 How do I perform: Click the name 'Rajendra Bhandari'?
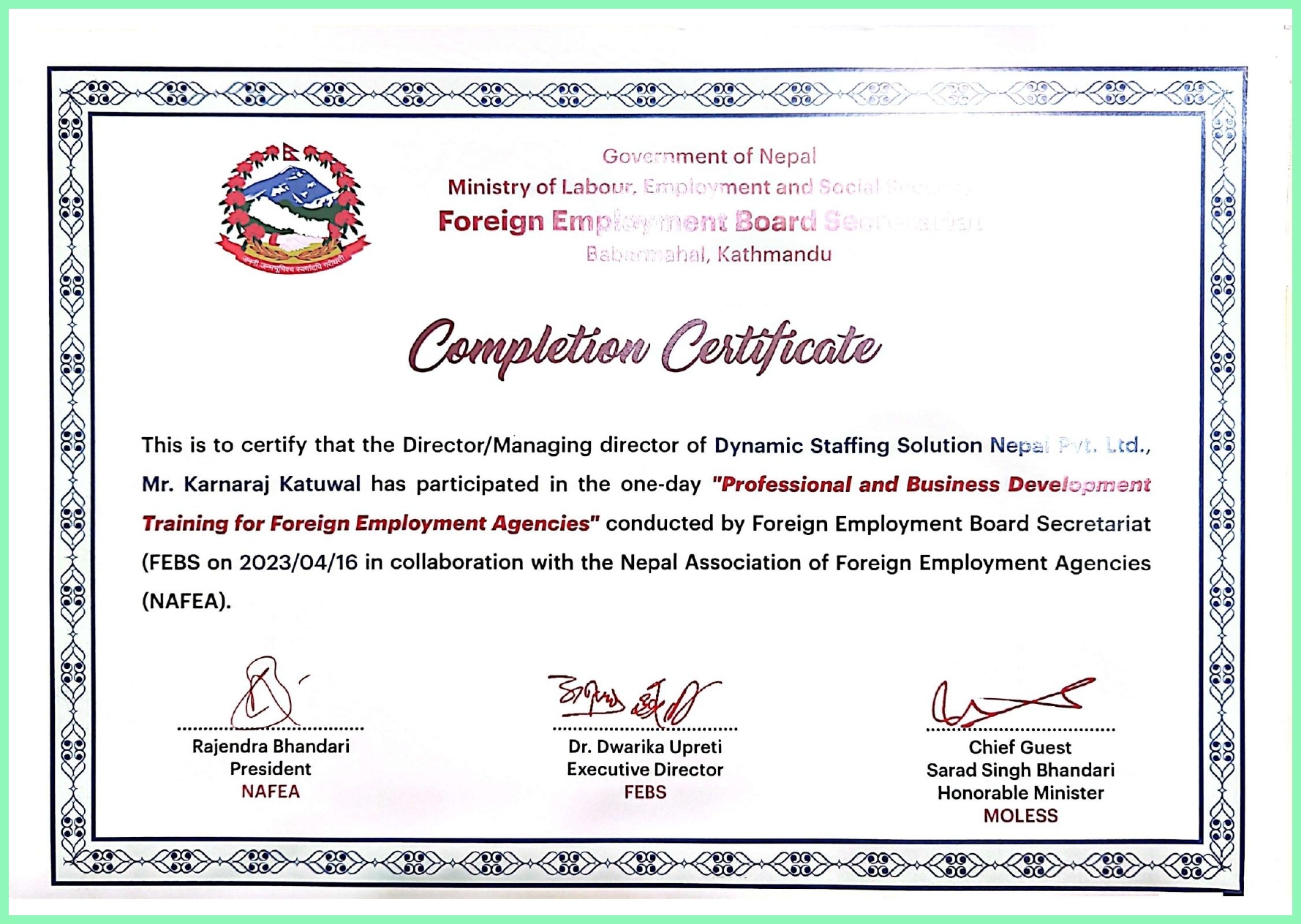tap(271, 746)
